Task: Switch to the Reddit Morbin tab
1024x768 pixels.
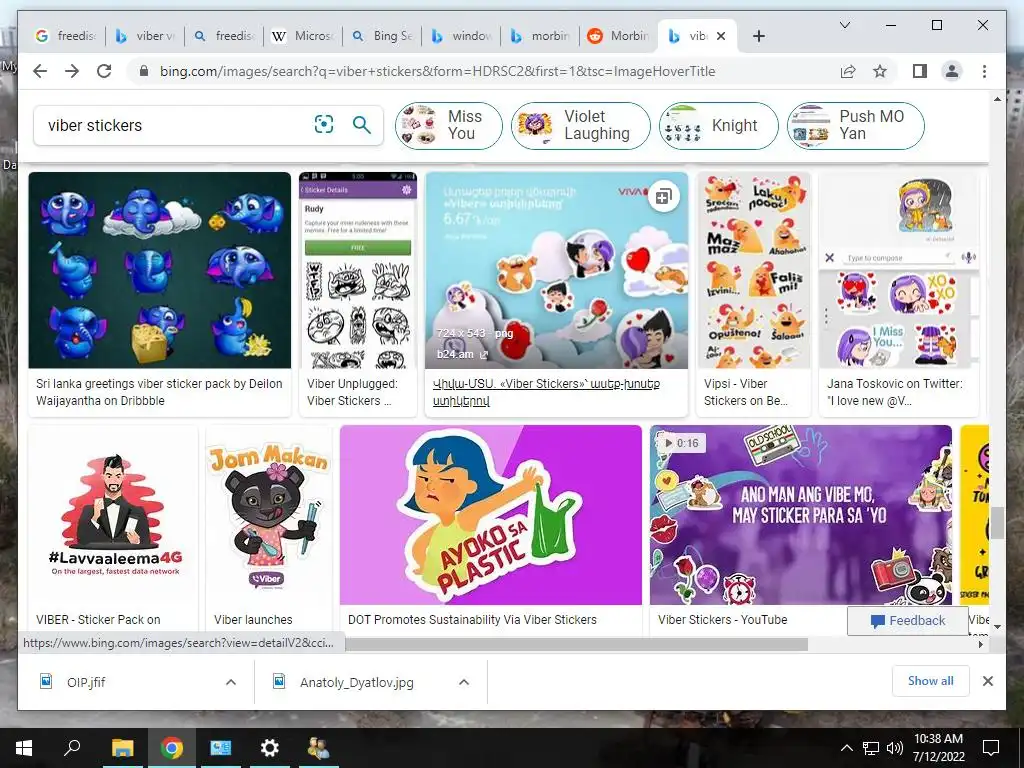Action: 618,36
